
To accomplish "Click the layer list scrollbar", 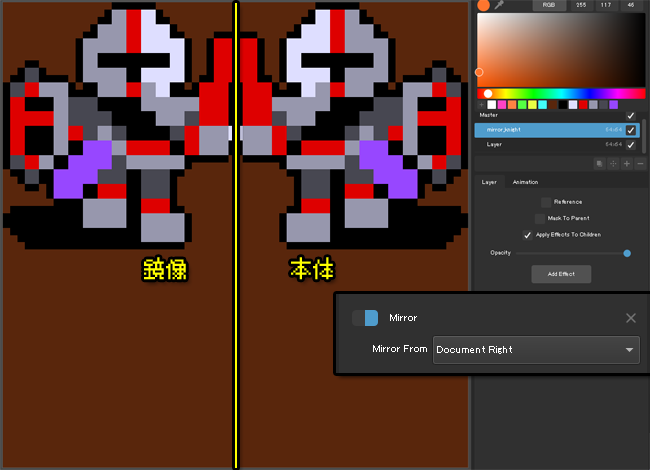I will click(643, 136).
